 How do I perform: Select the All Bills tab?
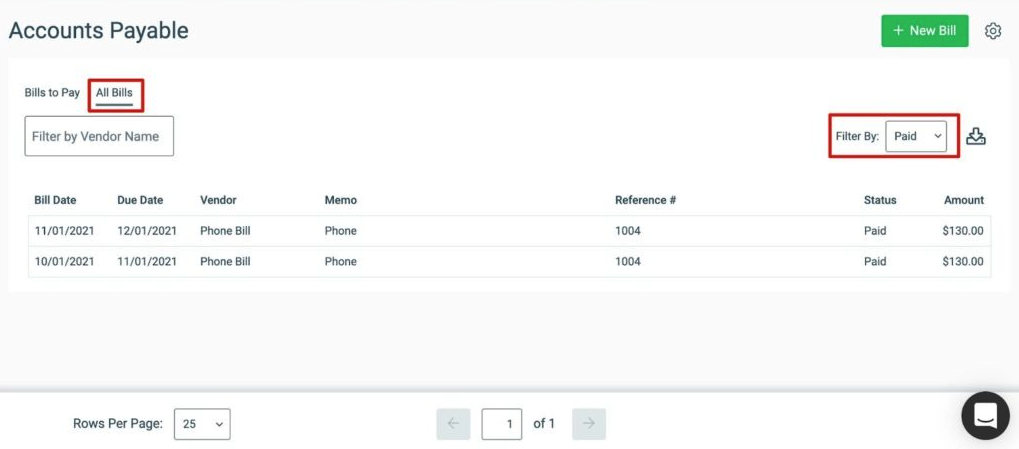click(x=114, y=93)
